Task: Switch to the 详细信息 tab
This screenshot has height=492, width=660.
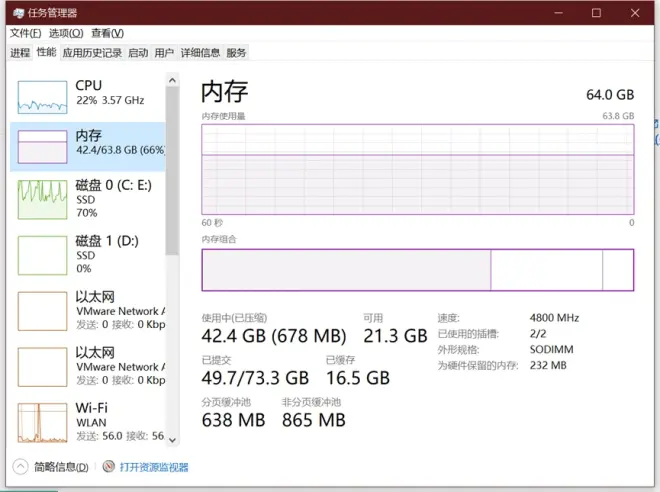Action: tap(200, 53)
